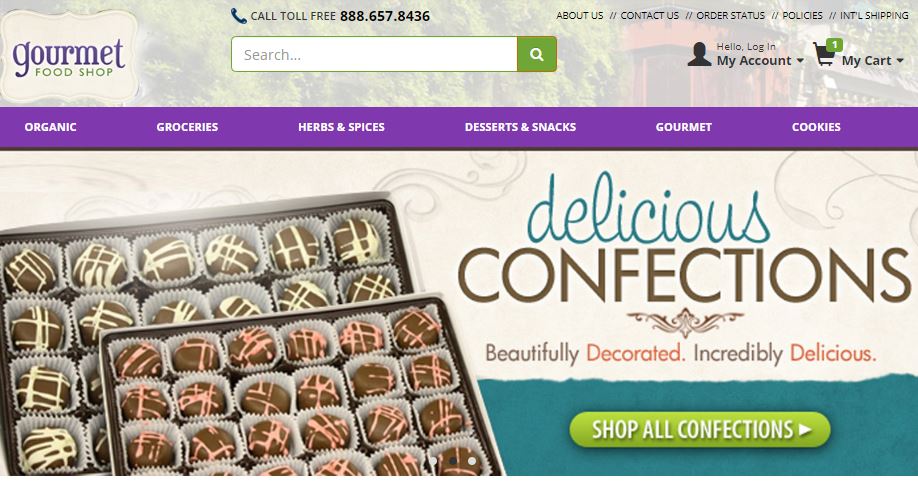Select the first carousel slide dot

pos(434,461)
